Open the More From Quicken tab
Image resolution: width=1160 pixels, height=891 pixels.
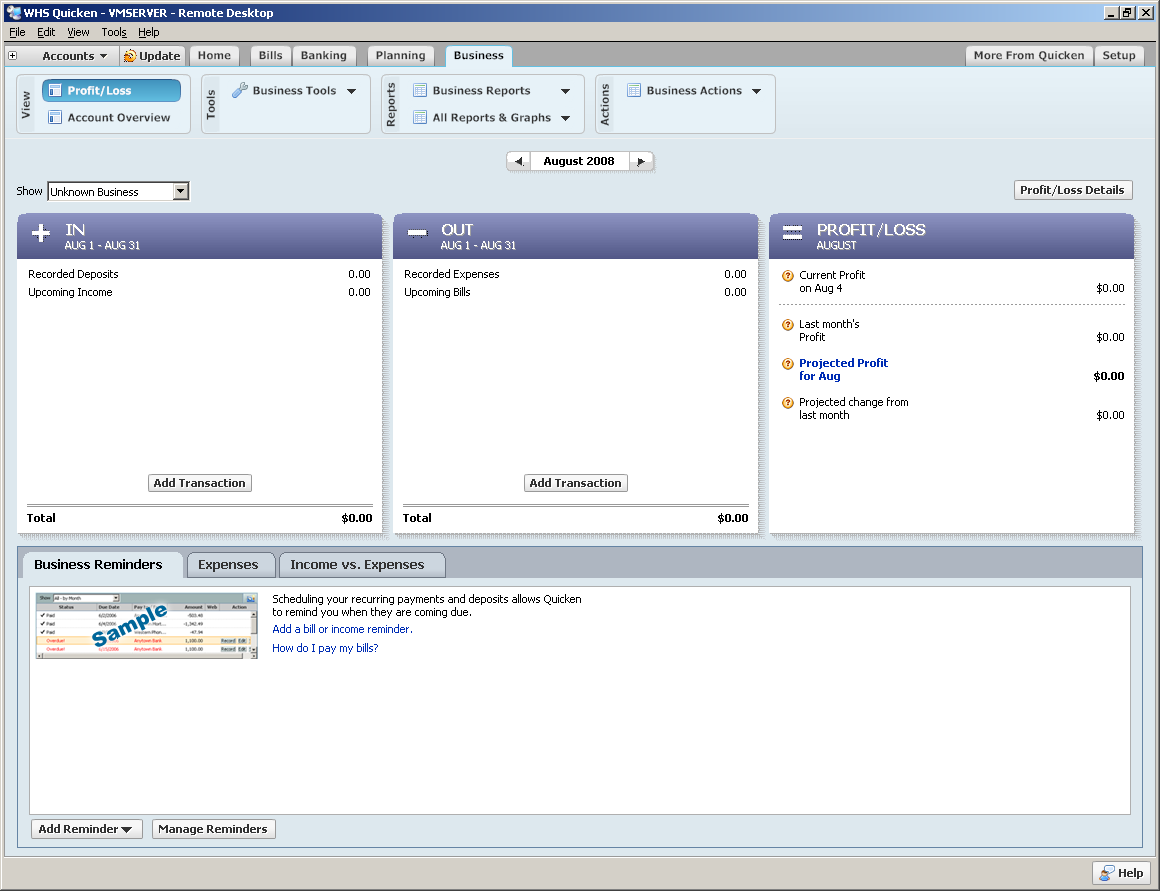1029,56
